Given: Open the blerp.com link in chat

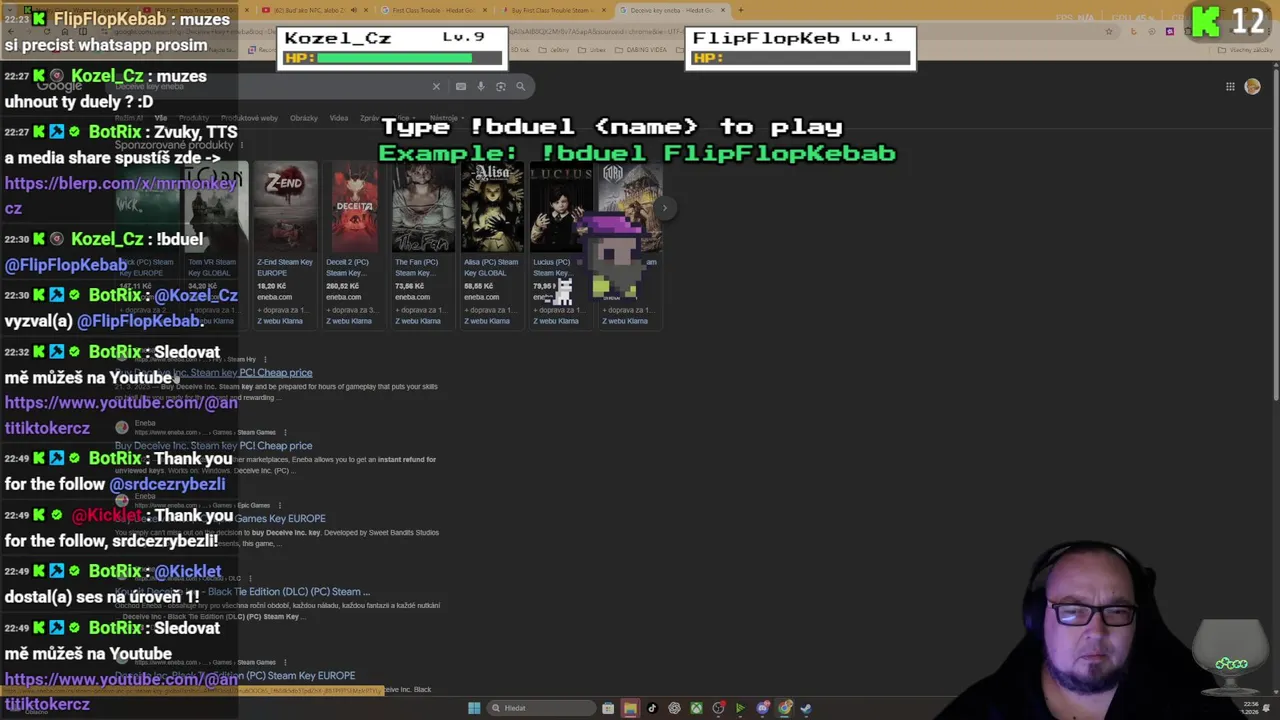Looking at the screenshot, I should (120, 195).
